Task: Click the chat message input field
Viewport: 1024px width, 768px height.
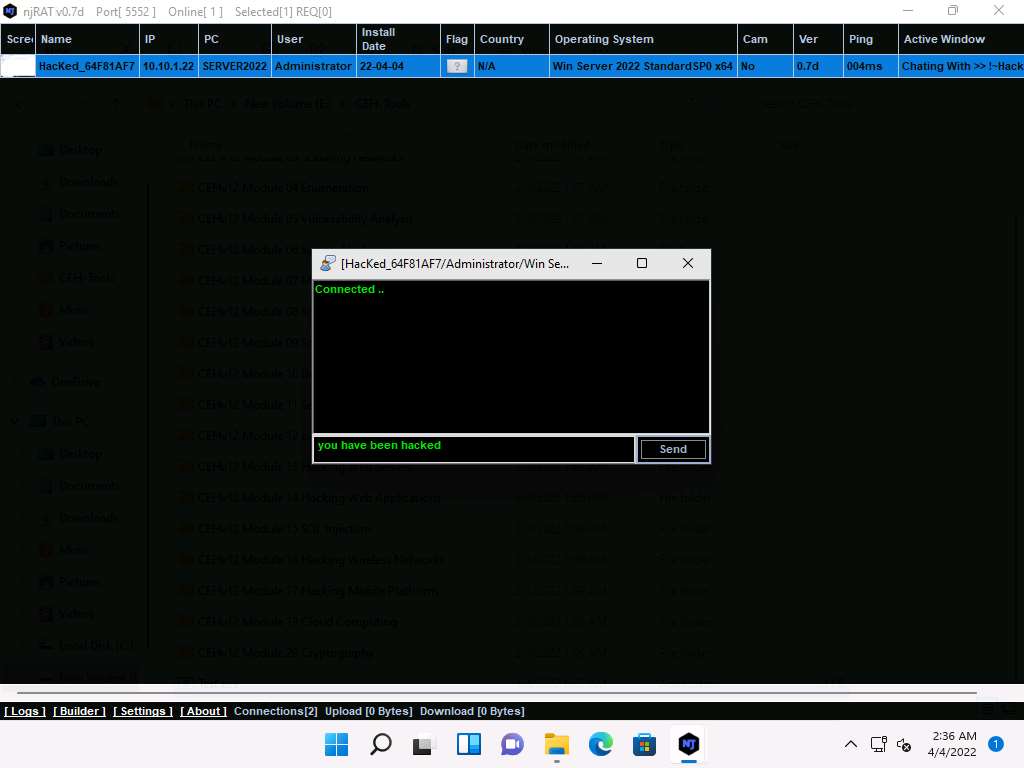Action: coord(474,449)
